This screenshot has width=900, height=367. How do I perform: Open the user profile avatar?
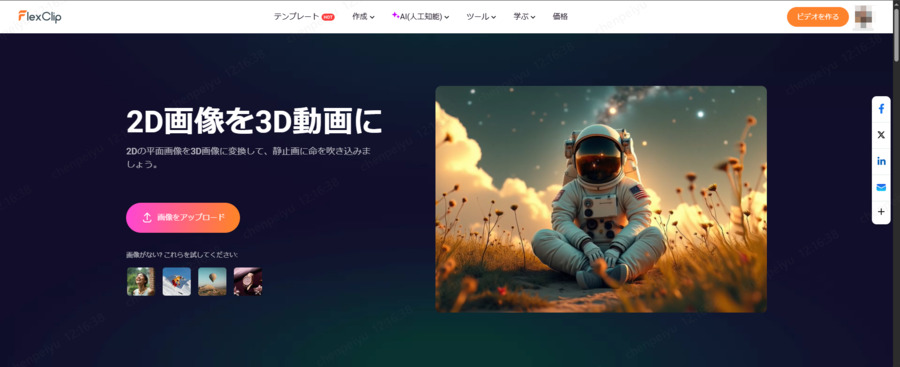863,17
